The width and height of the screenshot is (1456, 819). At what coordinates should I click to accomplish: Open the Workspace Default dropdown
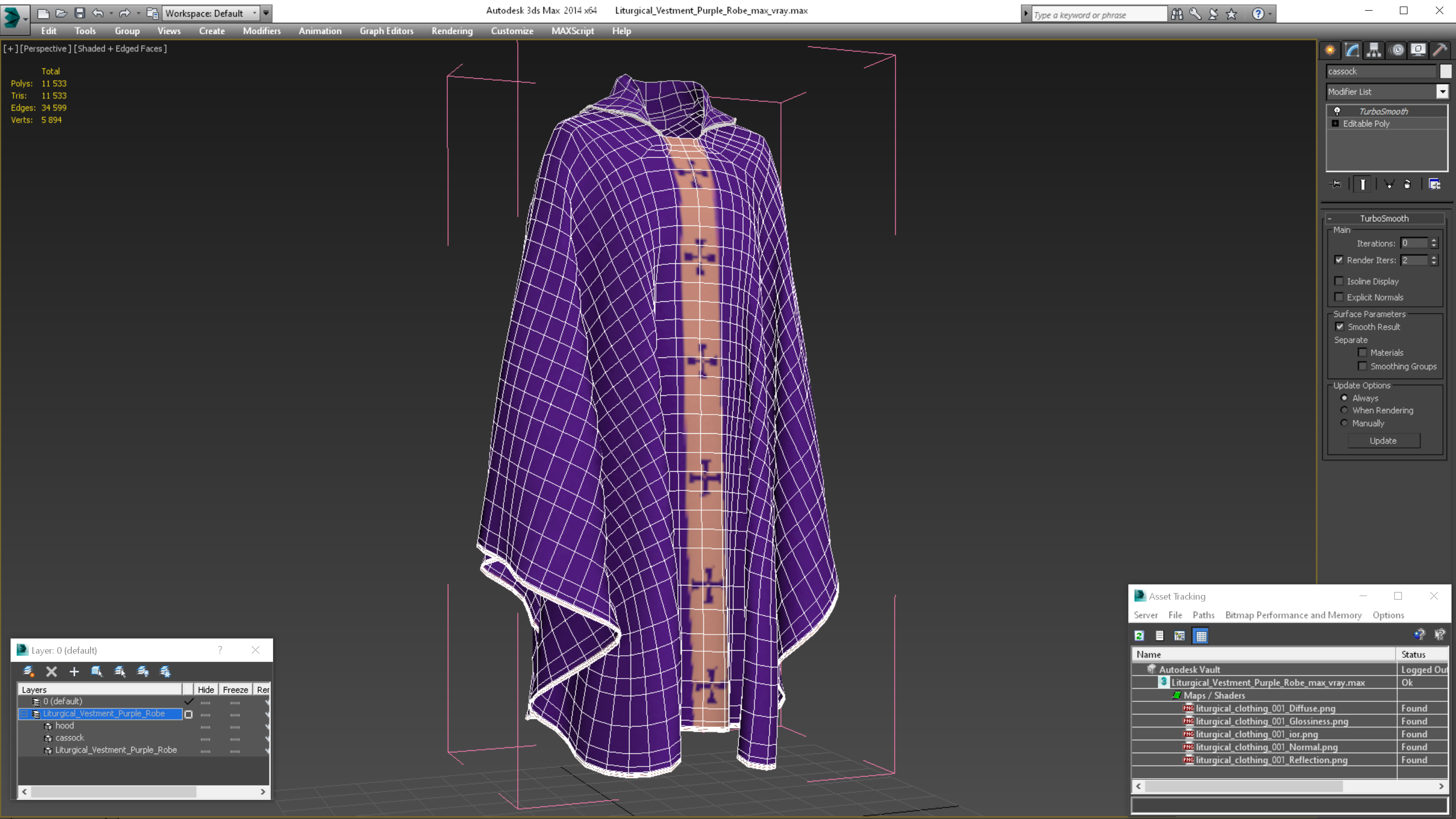point(254,13)
